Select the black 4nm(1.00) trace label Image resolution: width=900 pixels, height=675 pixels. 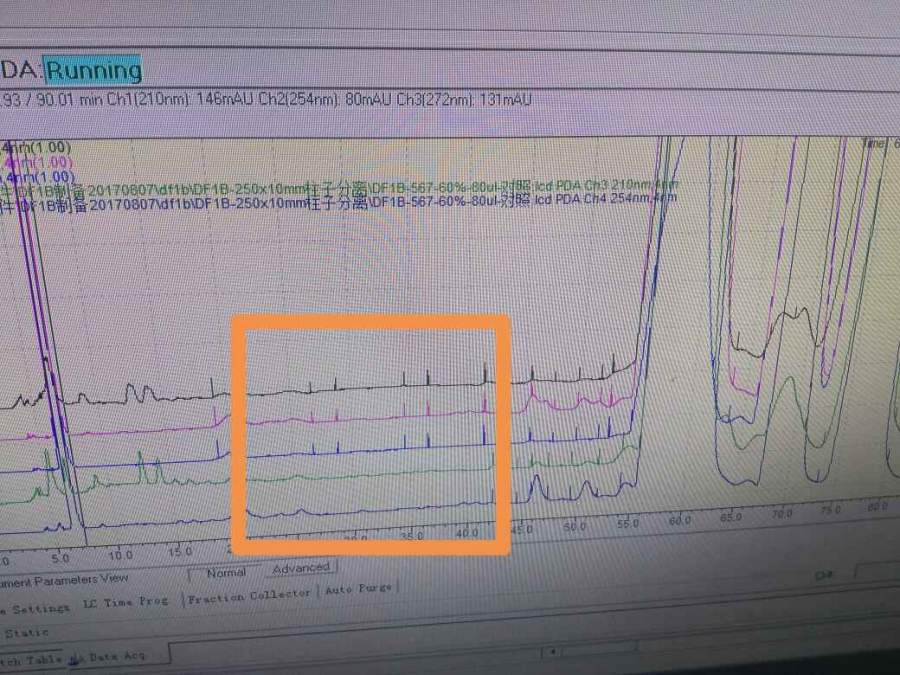click(x=37, y=148)
